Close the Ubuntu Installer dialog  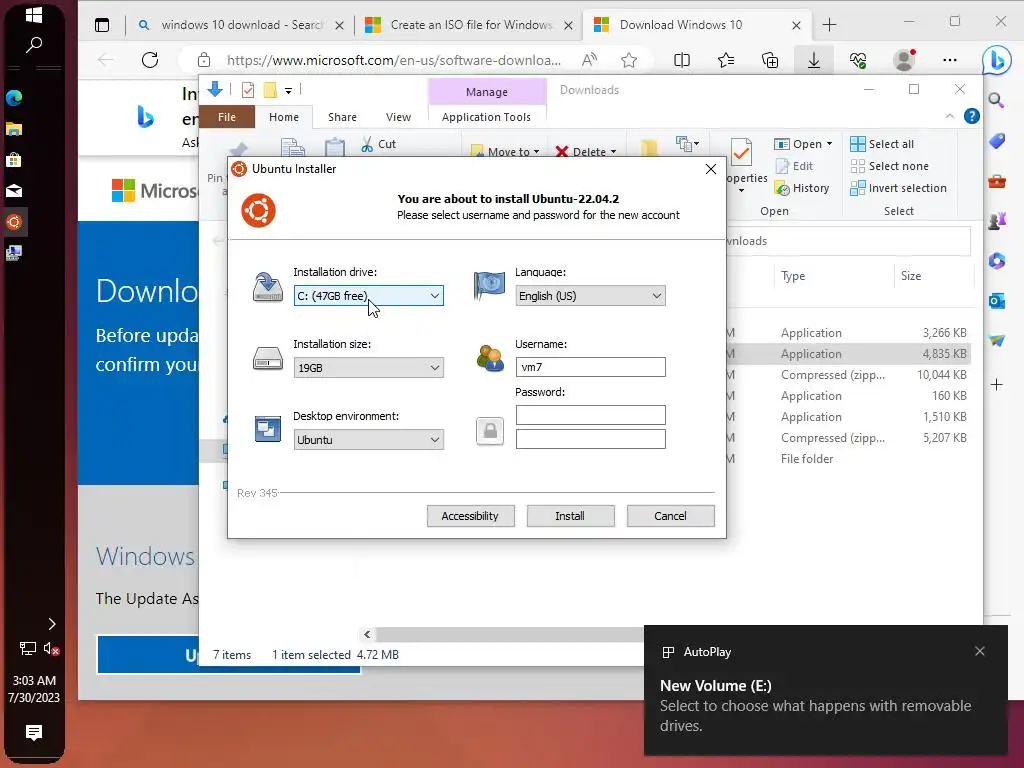(x=711, y=169)
